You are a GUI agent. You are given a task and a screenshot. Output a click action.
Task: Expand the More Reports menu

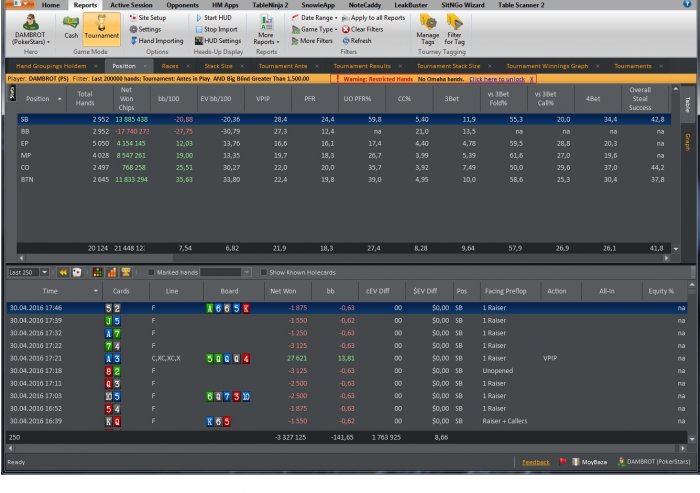click(x=266, y=40)
